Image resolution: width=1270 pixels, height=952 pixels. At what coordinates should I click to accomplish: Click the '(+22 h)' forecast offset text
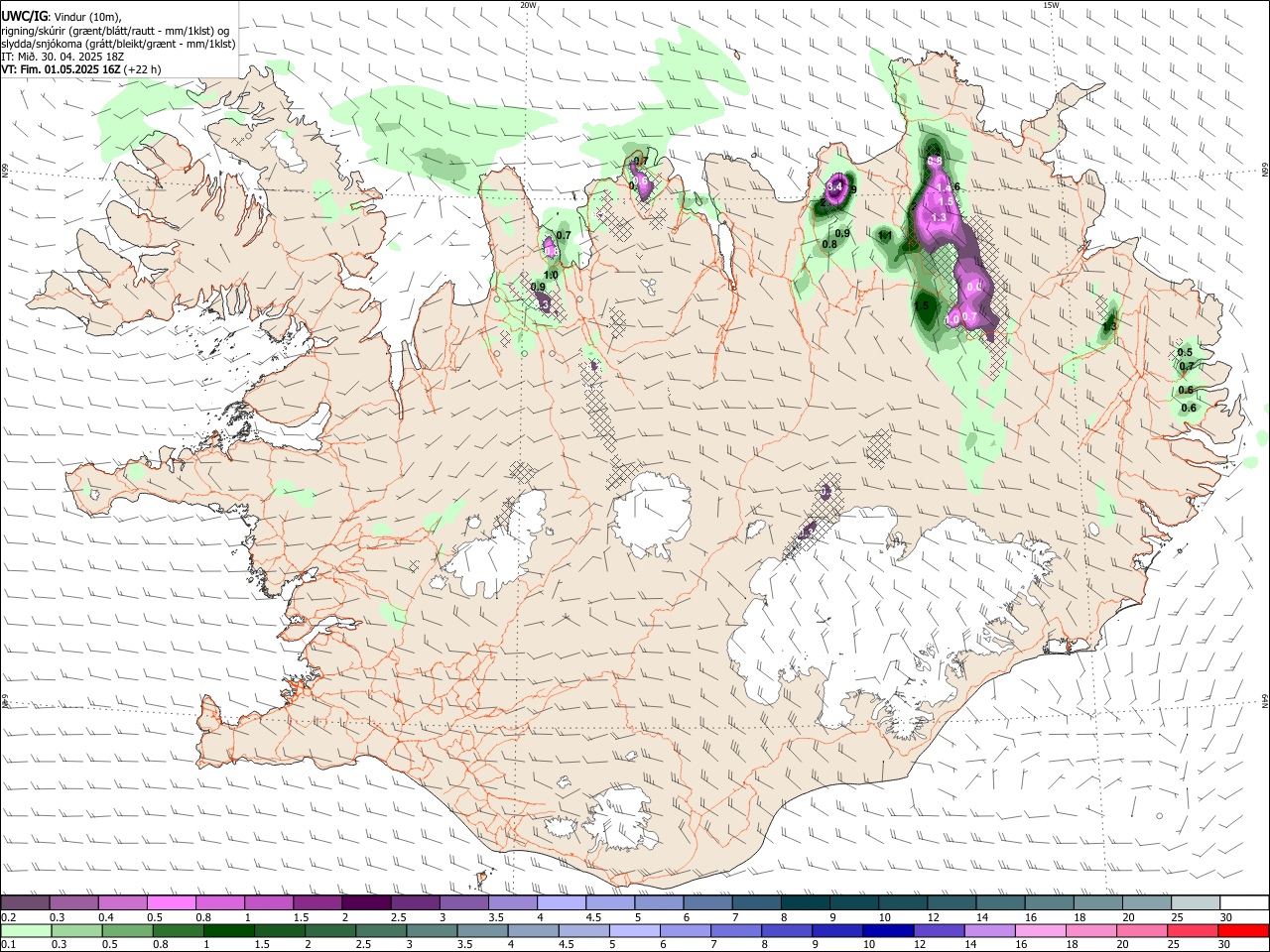pos(143,69)
